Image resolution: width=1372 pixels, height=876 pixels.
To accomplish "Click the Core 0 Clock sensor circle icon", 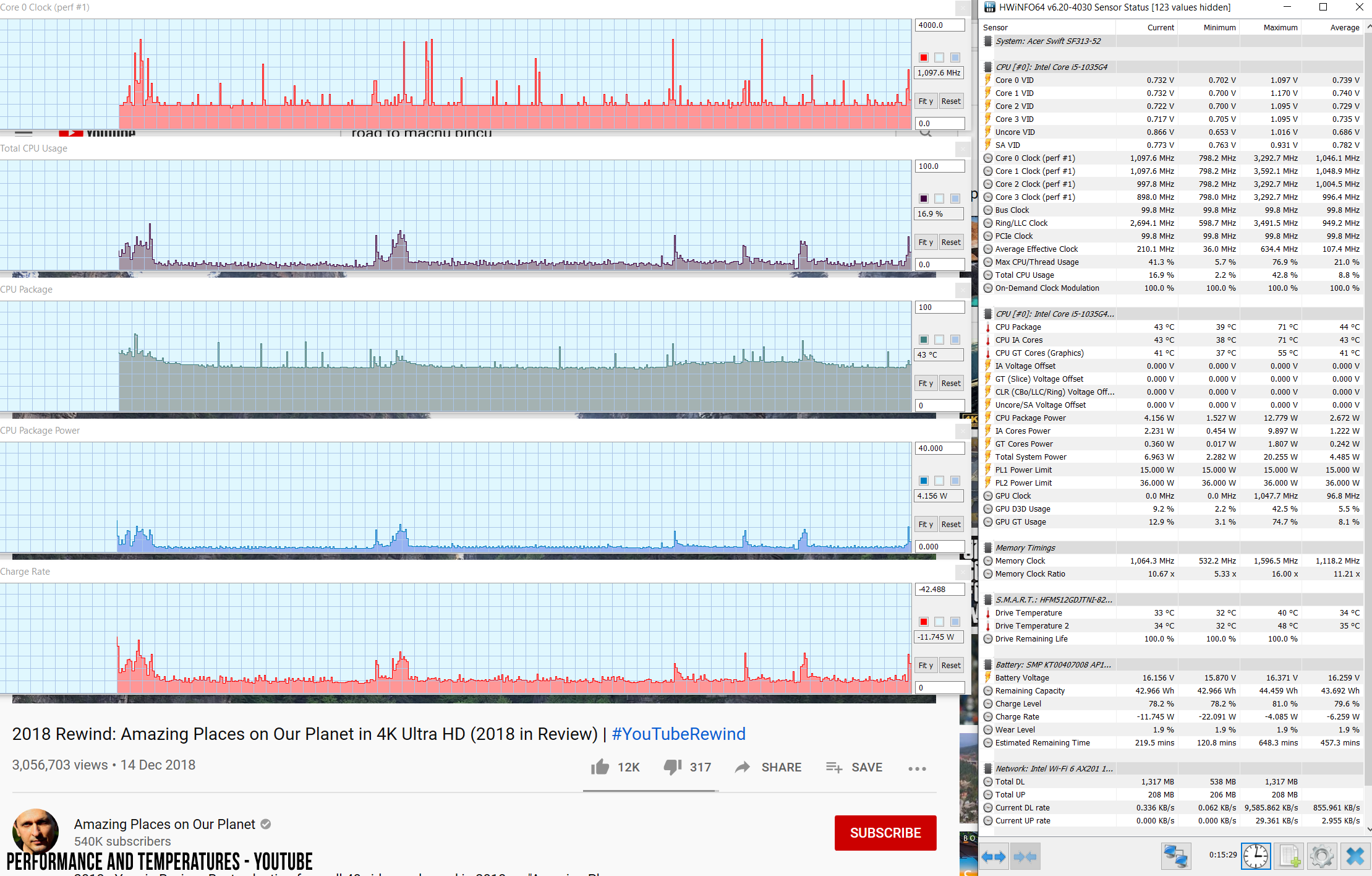I will point(988,158).
